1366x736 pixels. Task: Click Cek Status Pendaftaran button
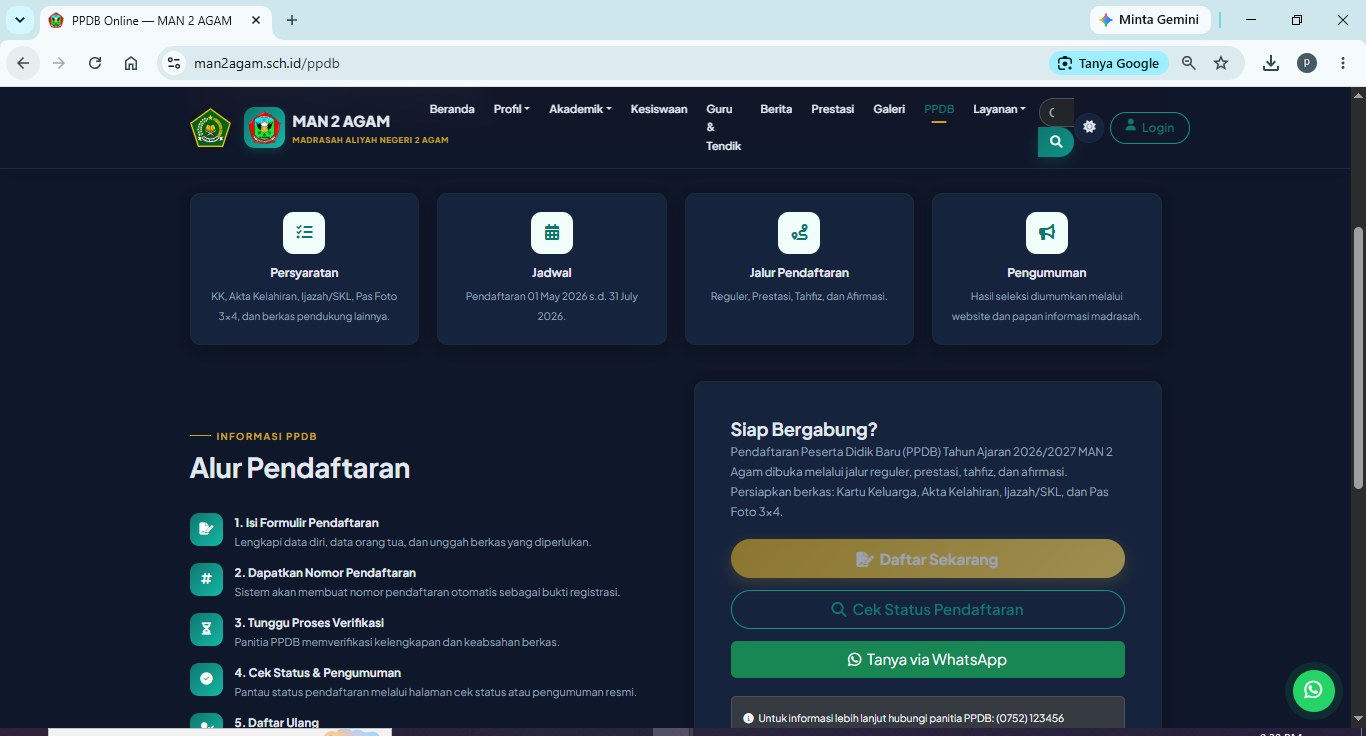[x=928, y=609]
